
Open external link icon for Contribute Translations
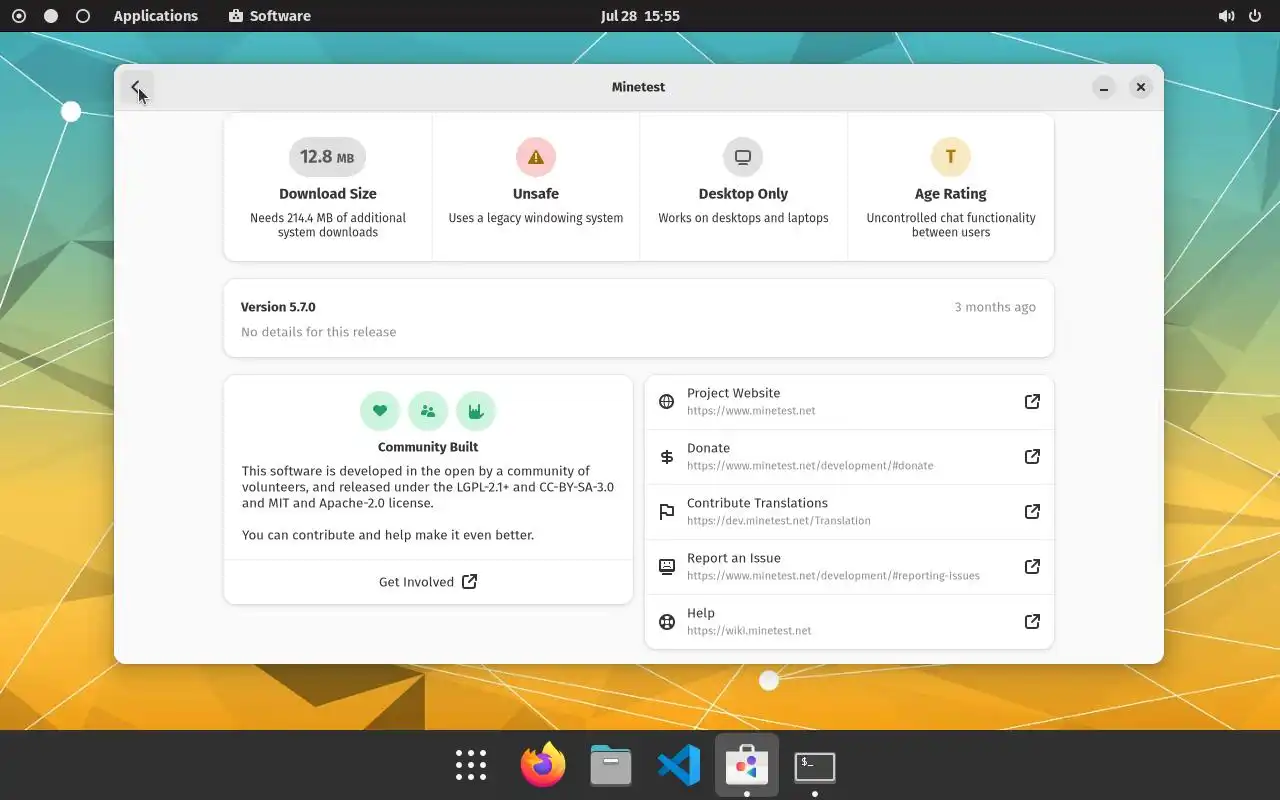point(1032,511)
